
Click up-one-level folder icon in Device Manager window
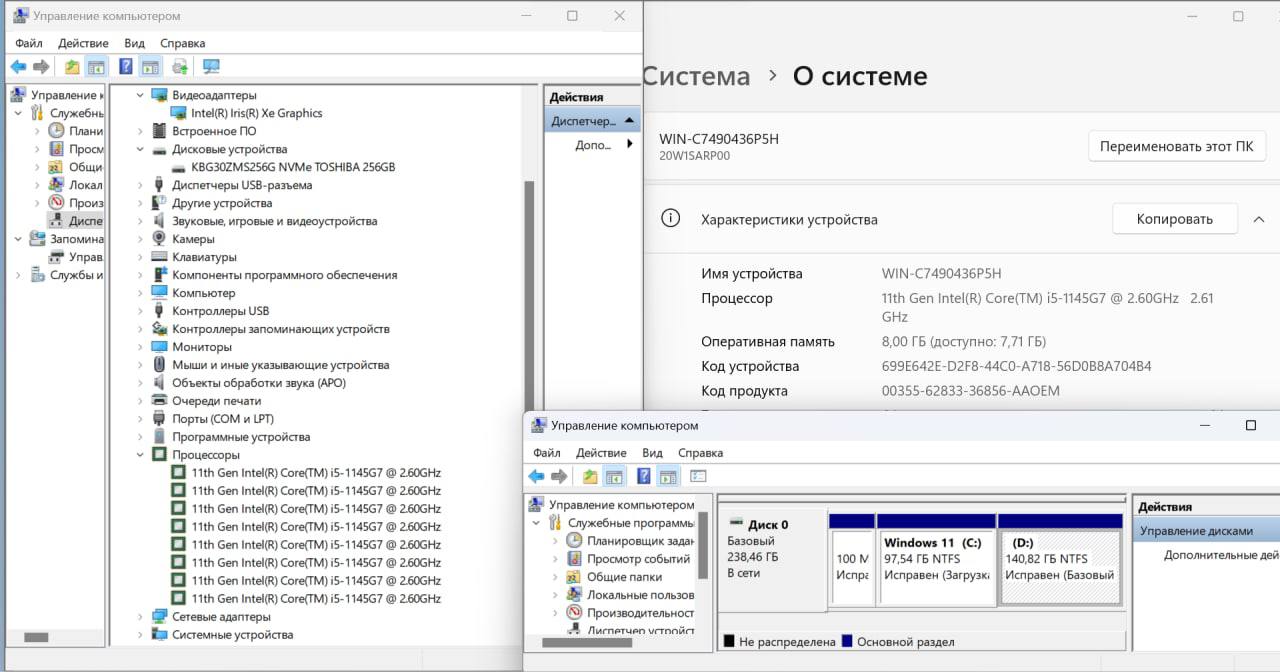pyautogui.click(x=72, y=67)
